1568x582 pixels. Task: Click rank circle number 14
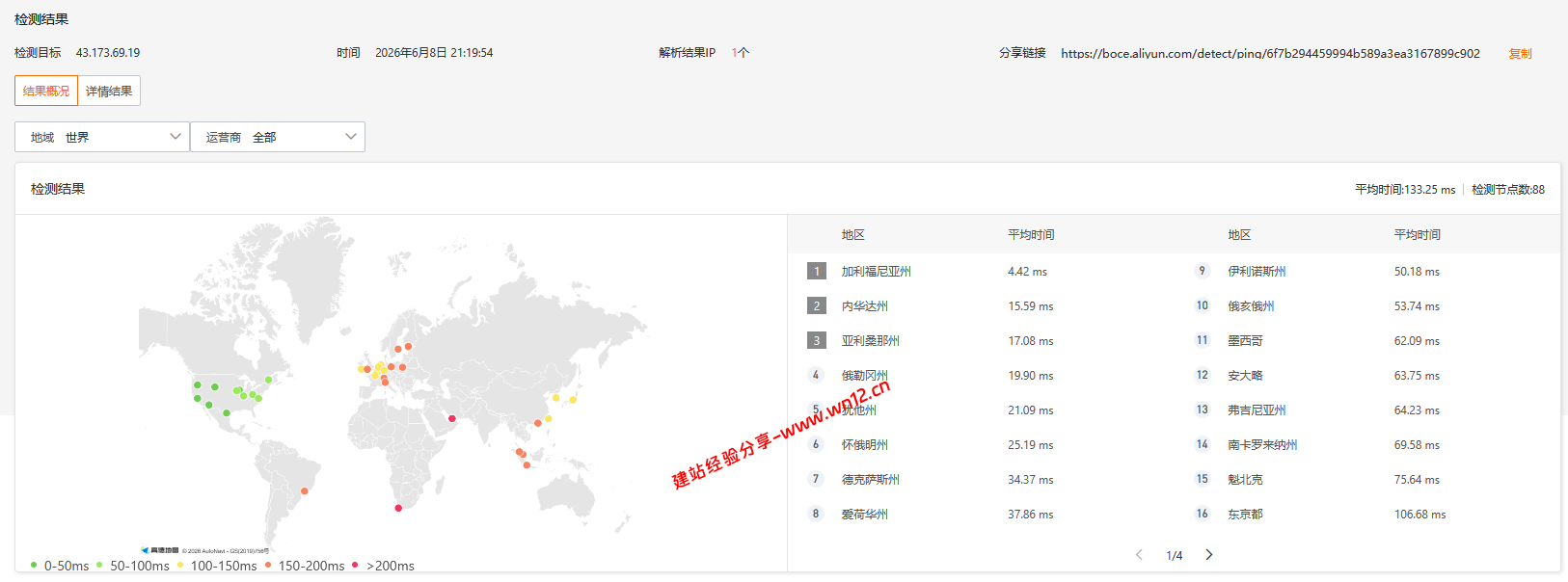(1202, 444)
